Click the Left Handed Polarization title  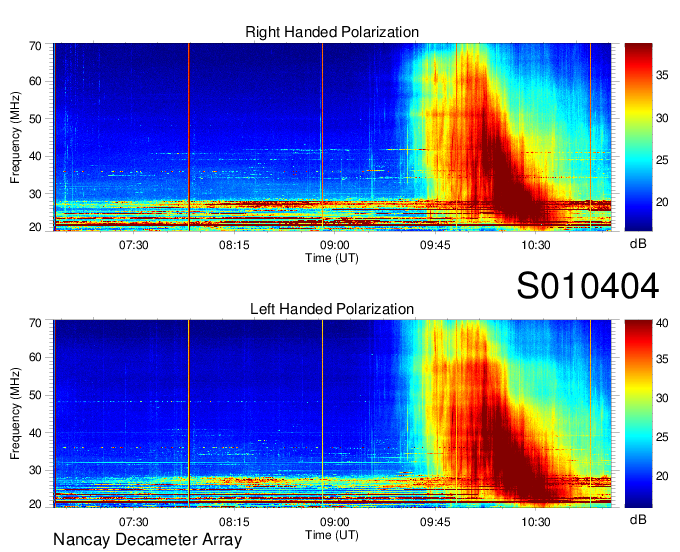click(x=332, y=309)
